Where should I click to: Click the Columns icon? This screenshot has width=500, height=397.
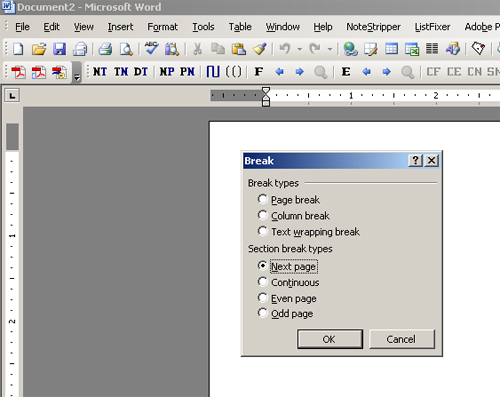tap(432, 49)
